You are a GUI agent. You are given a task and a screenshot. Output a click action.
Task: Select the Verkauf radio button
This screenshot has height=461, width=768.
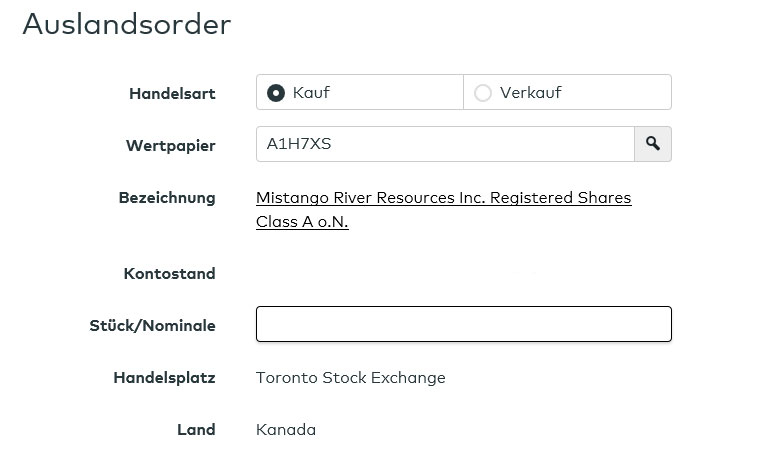coord(483,93)
